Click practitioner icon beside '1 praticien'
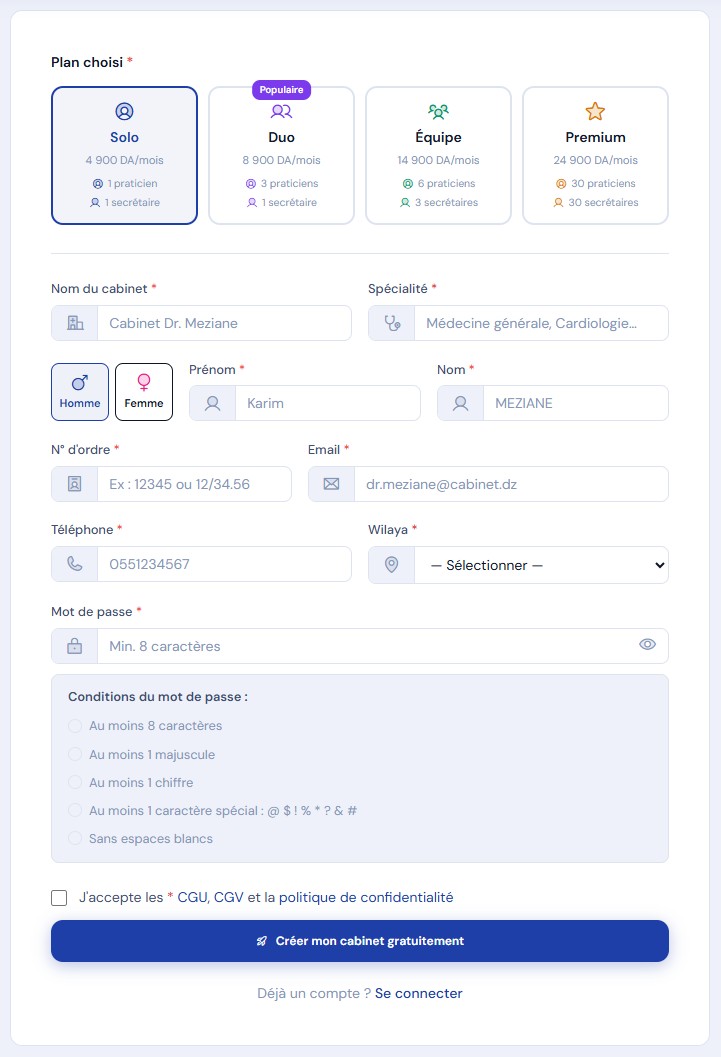 point(98,183)
